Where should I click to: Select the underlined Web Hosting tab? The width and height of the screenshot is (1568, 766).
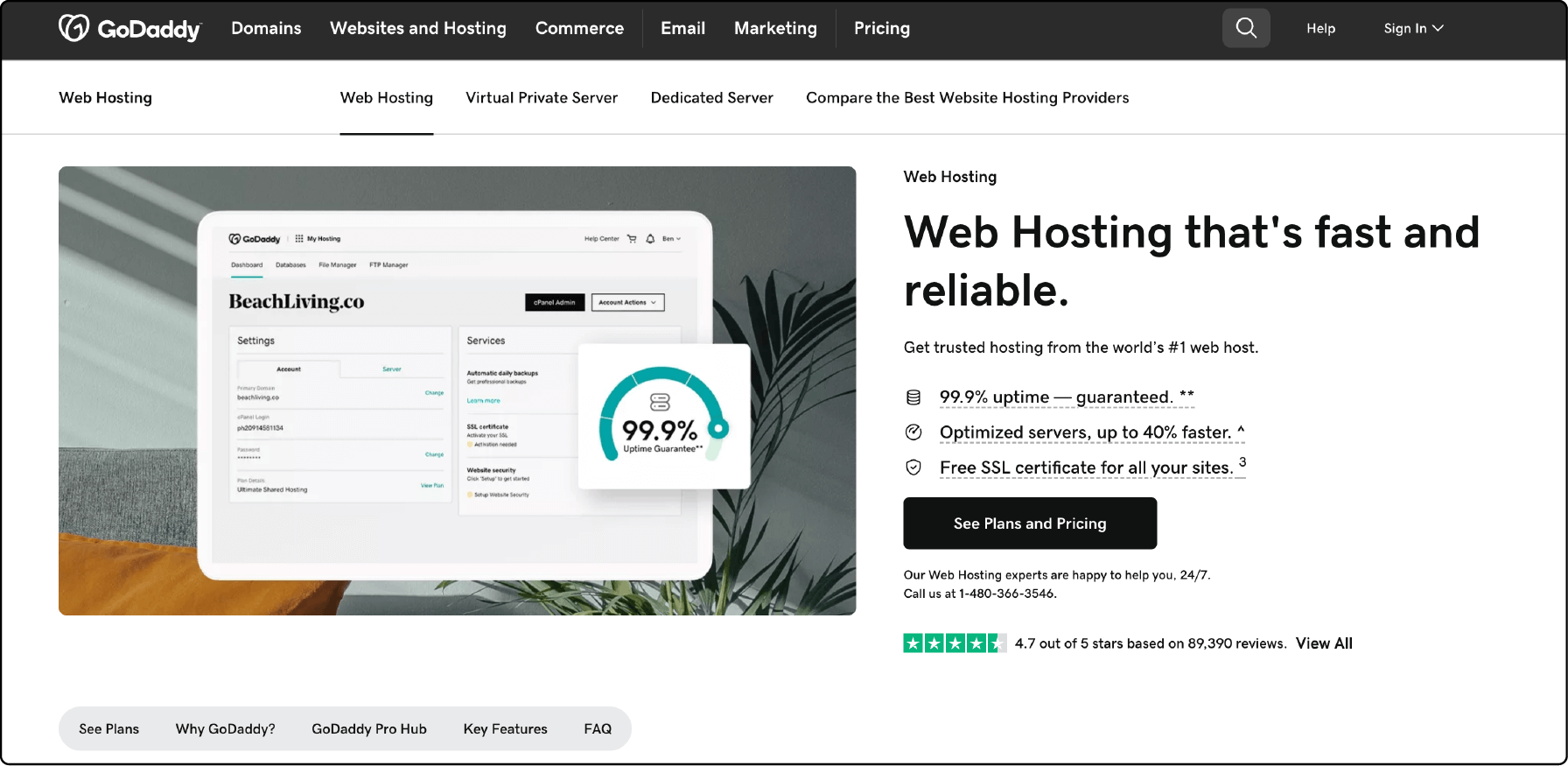(x=387, y=98)
